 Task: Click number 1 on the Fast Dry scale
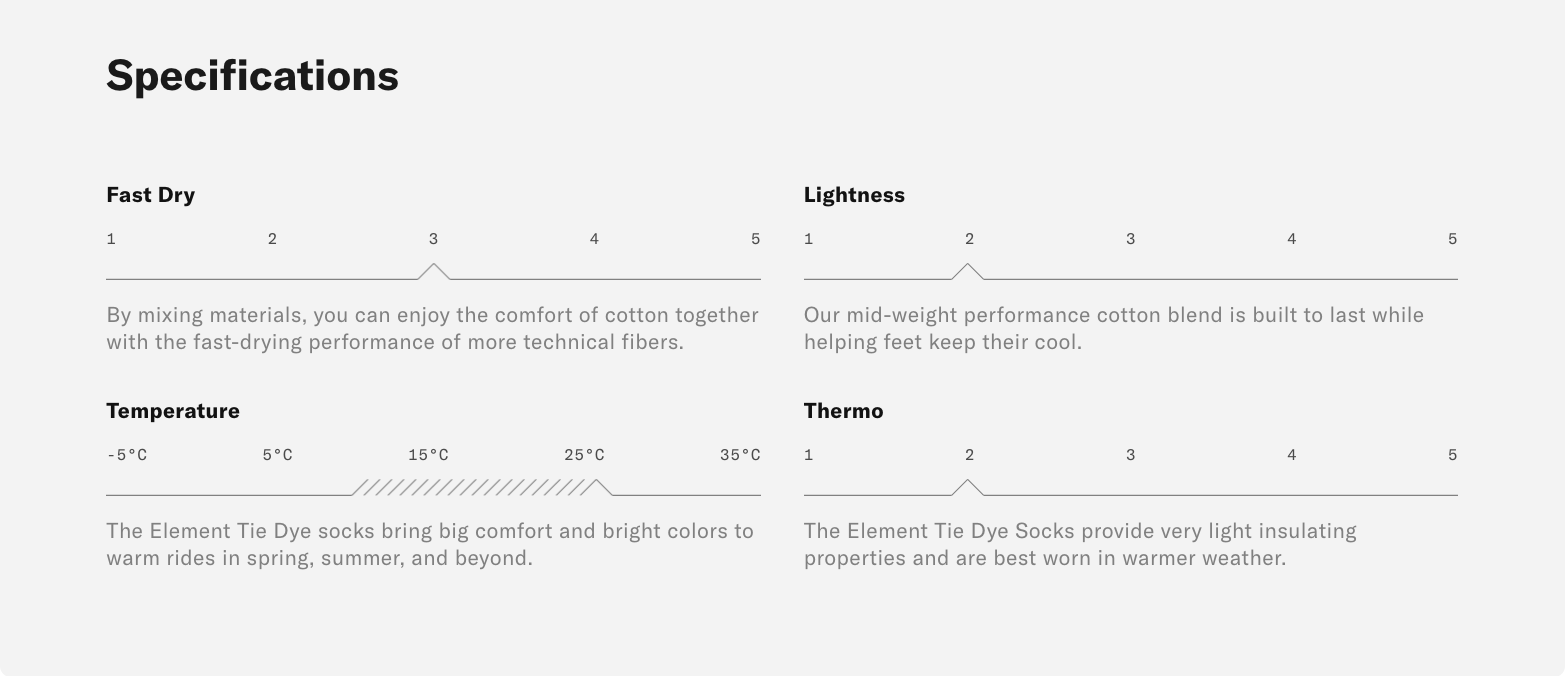(111, 239)
